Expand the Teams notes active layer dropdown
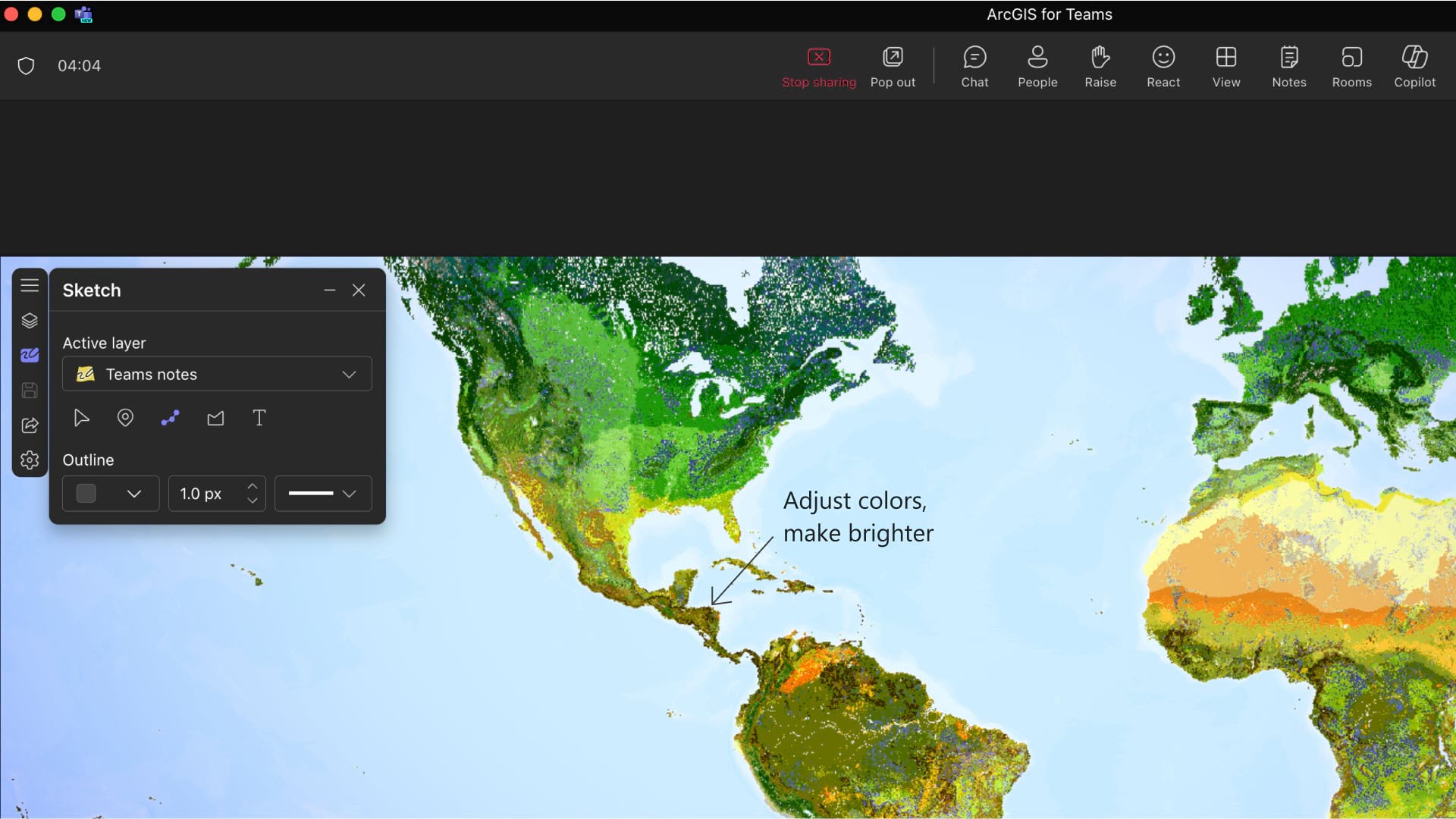Screen dimensions: 1456x819 348,375
